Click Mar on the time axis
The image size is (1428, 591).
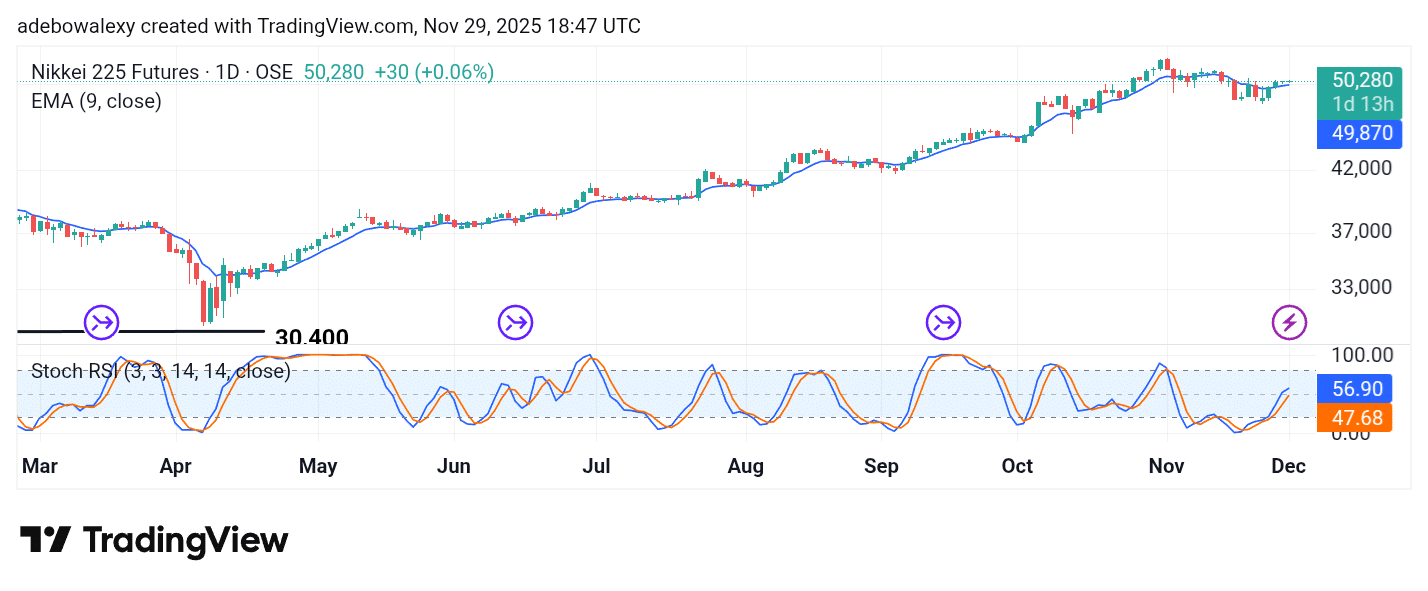point(38,466)
